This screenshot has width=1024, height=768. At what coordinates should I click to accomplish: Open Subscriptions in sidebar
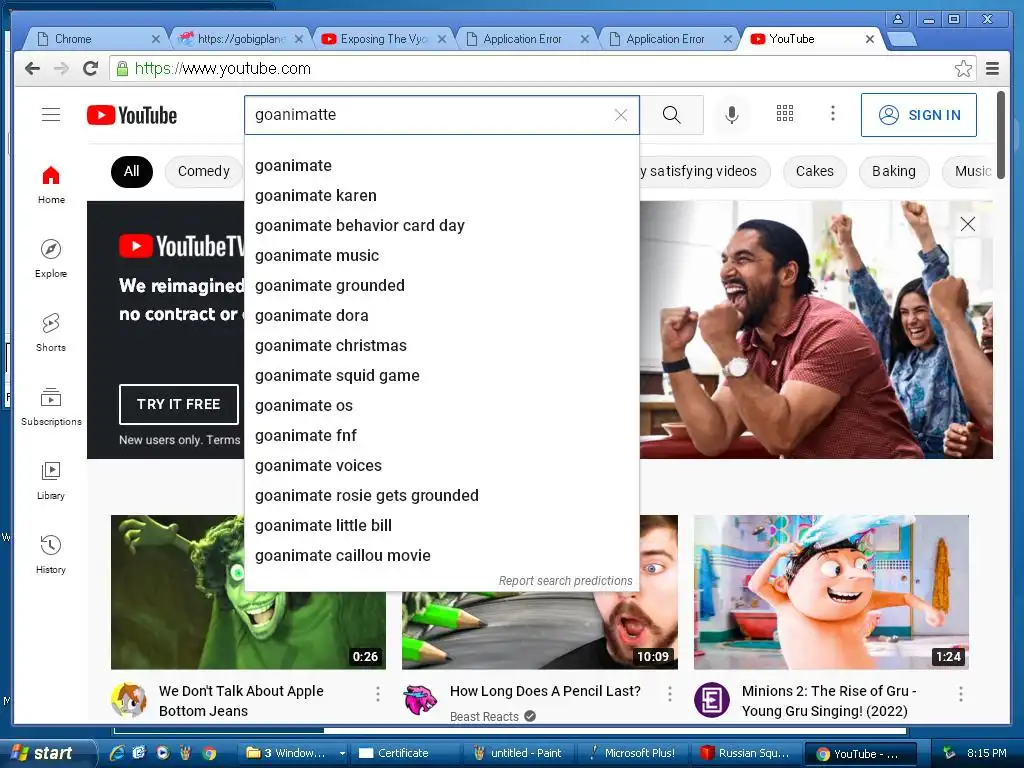(x=51, y=406)
